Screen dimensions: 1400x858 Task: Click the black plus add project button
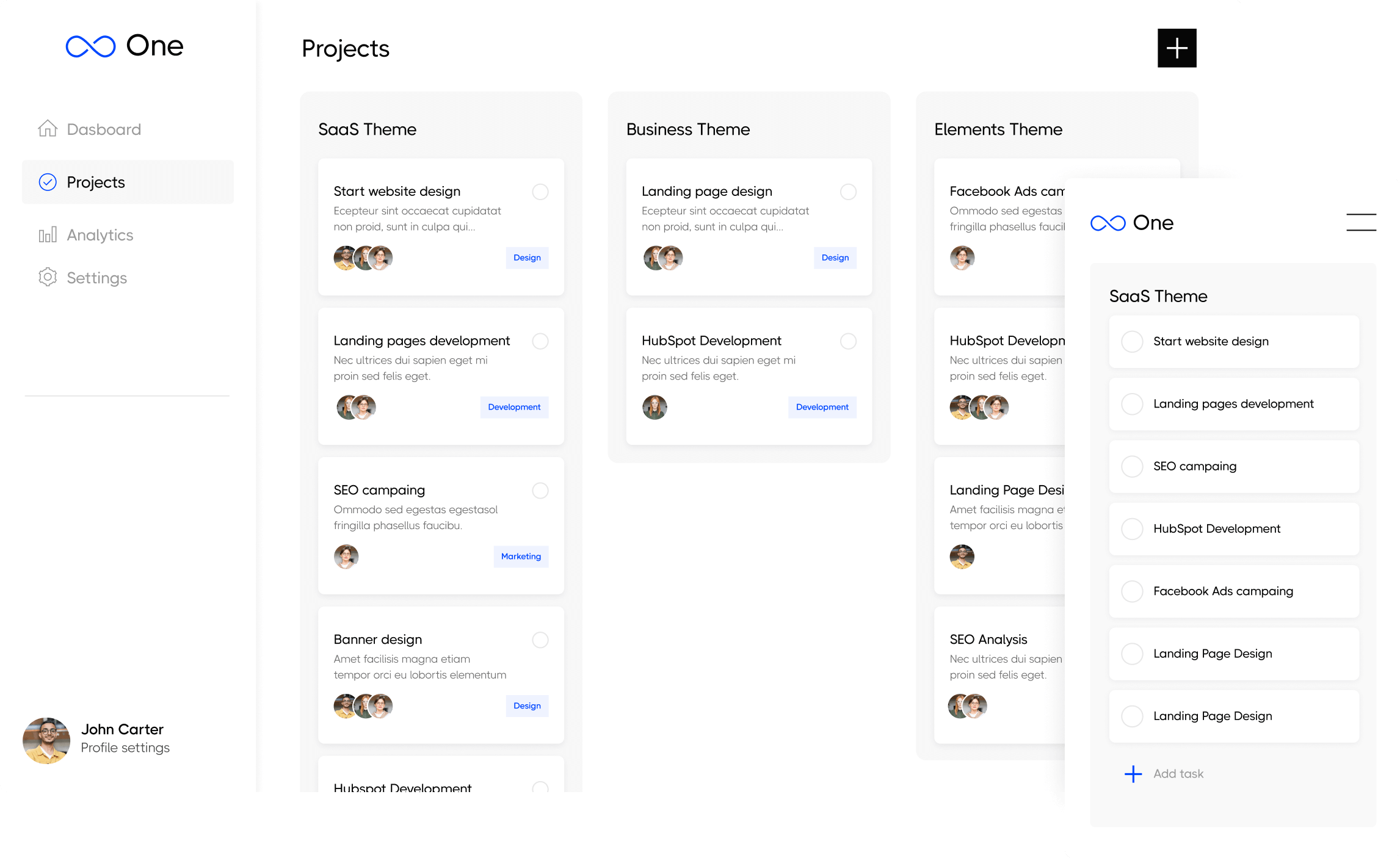pyautogui.click(x=1177, y=48)
